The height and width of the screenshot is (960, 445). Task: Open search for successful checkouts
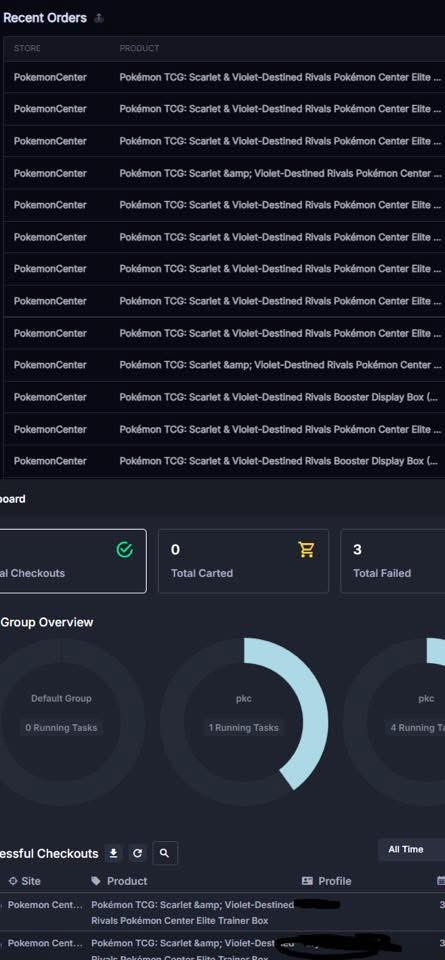(x=165, y=853)
